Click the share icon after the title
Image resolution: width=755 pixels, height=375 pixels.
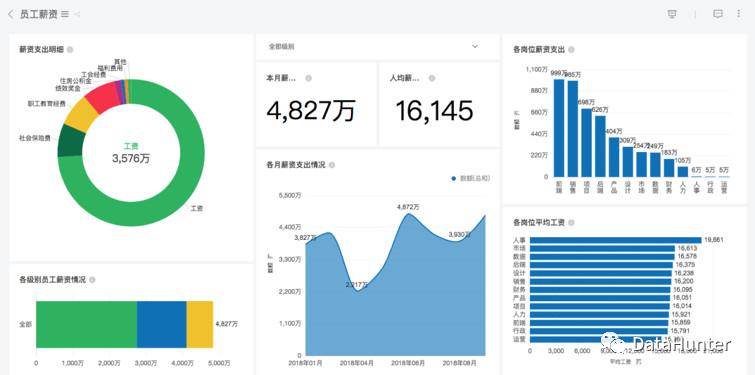pyautogui.click(x=77, y=14)
